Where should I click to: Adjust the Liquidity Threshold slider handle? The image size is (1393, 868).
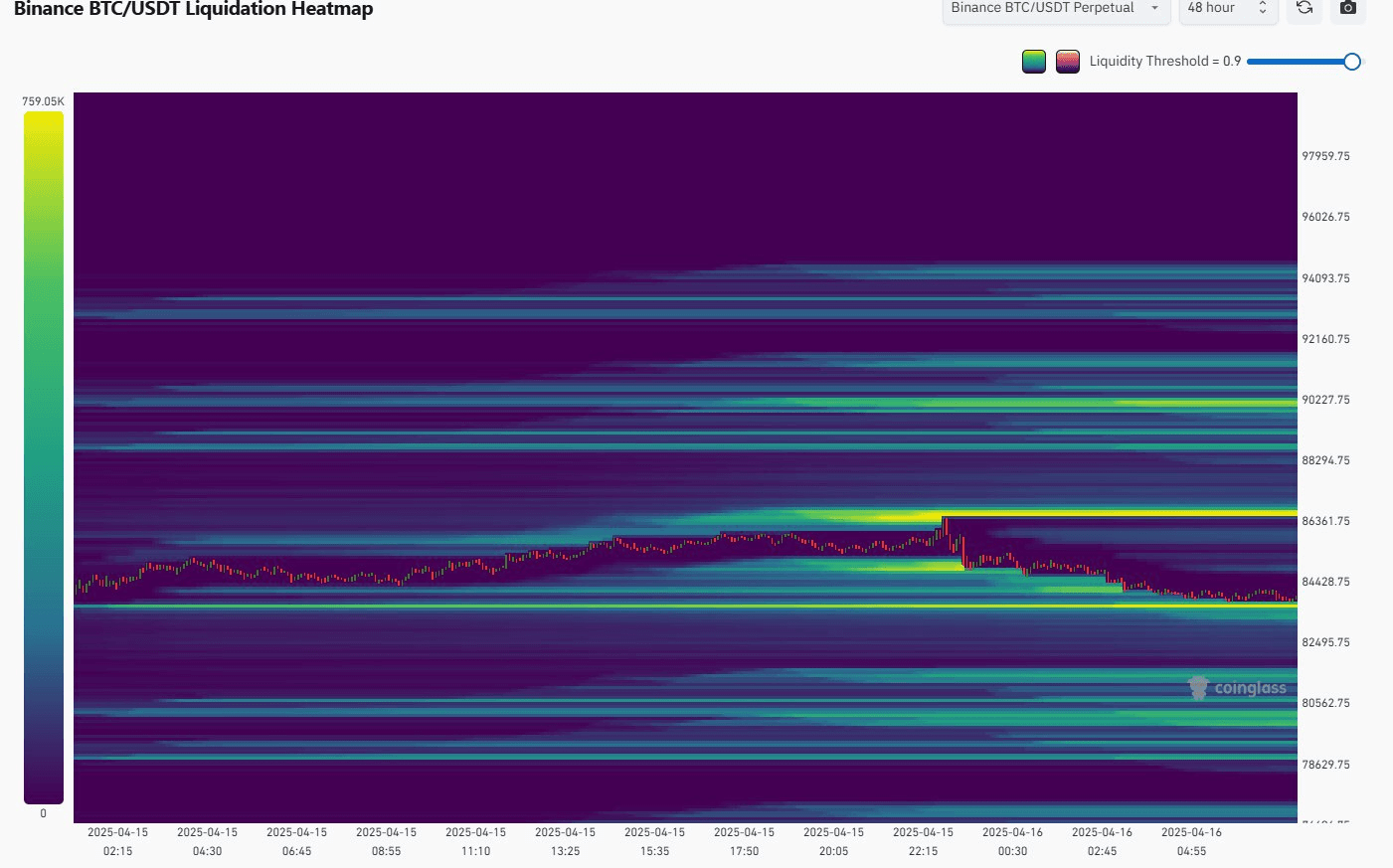1352,62
